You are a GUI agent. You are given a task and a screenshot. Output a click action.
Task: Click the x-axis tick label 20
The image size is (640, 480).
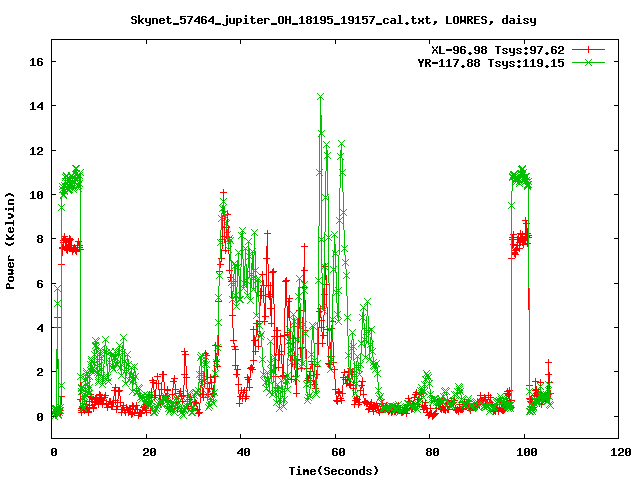point(149,452)
